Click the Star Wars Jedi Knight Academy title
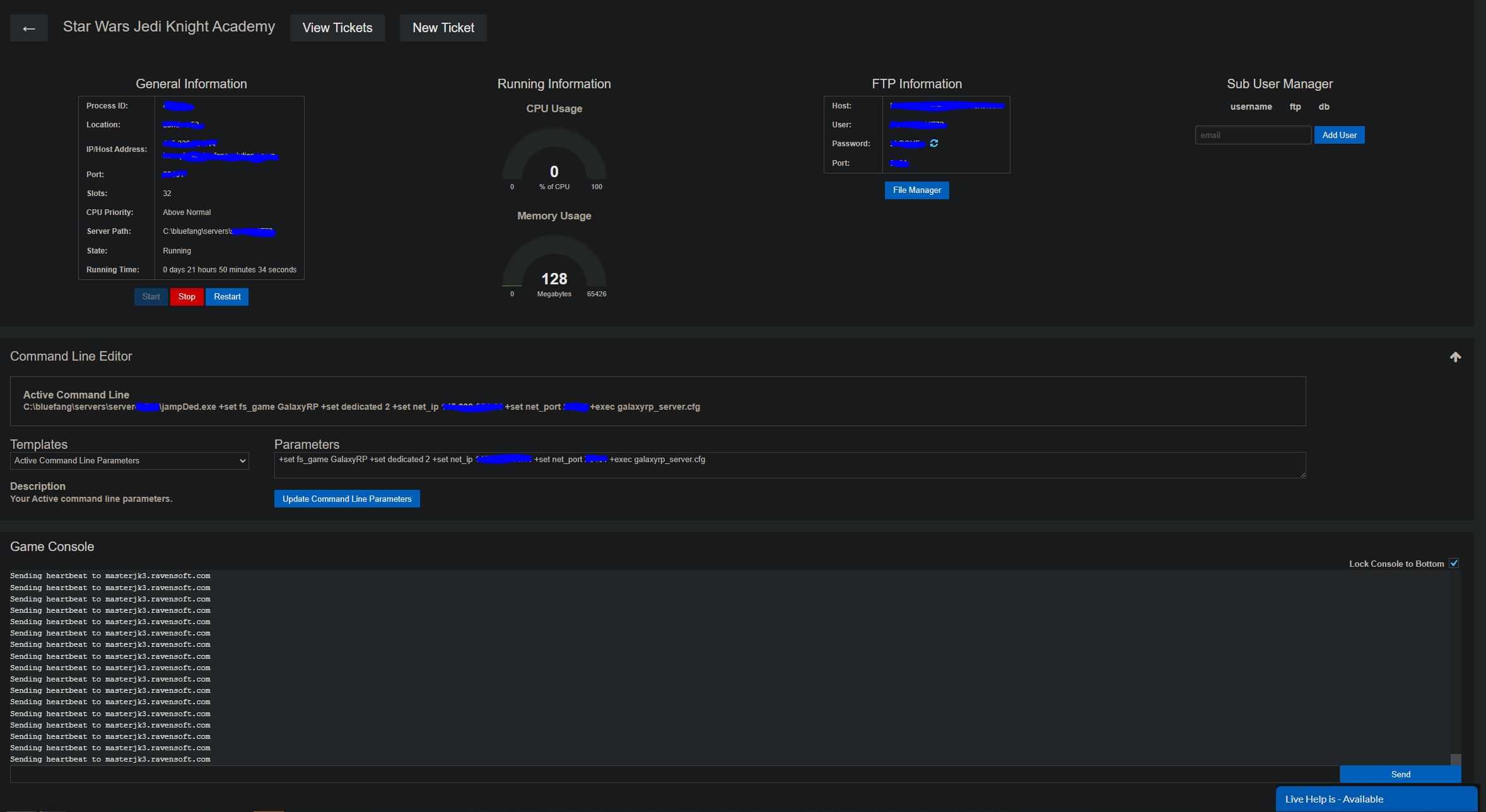1486x812 pixels. [x=169, y=26]
